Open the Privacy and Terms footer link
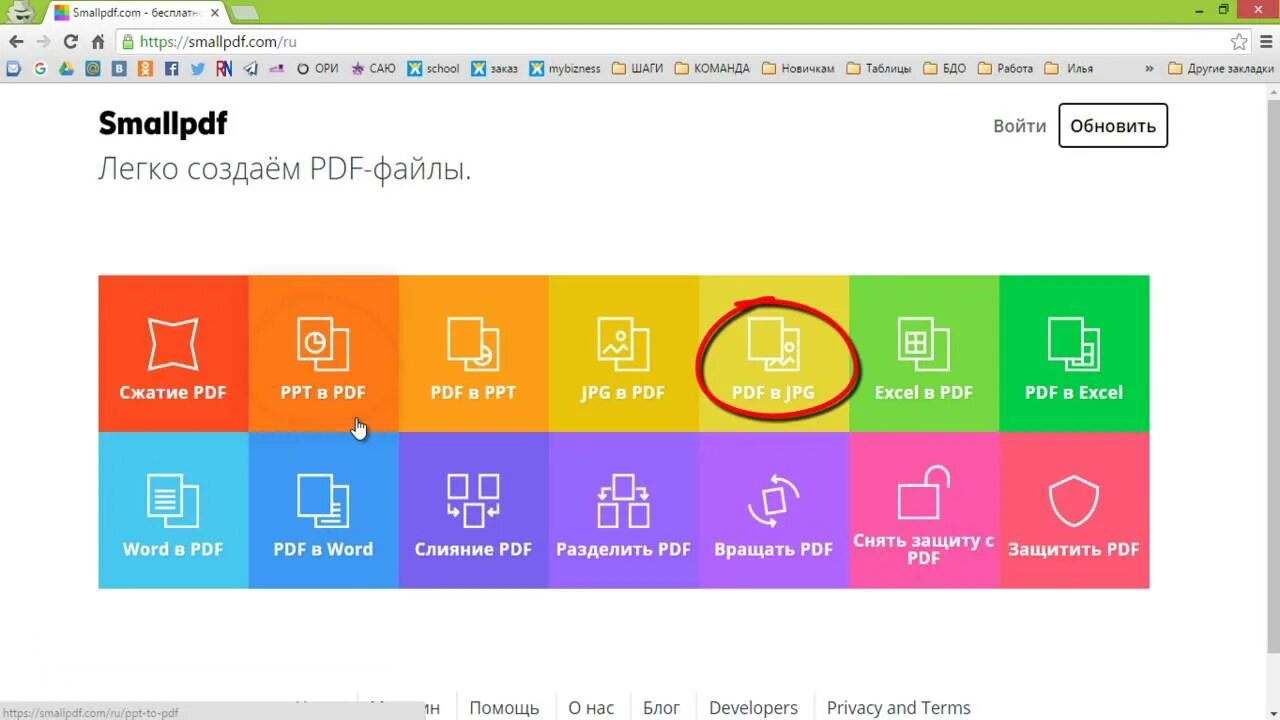Viewport: 1280px width, 720px height. point(898,708)
